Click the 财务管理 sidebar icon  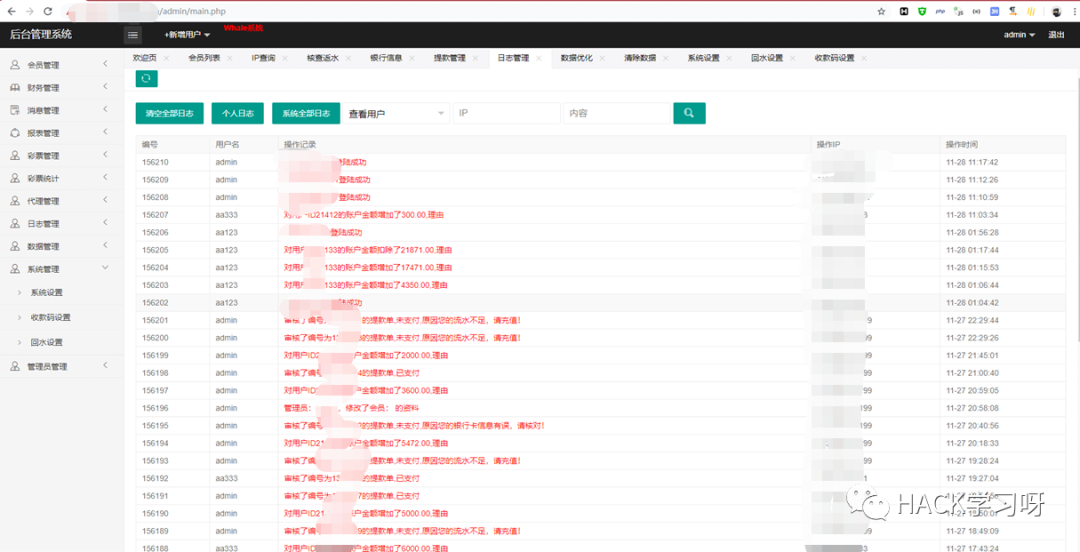tap(15, 88)
